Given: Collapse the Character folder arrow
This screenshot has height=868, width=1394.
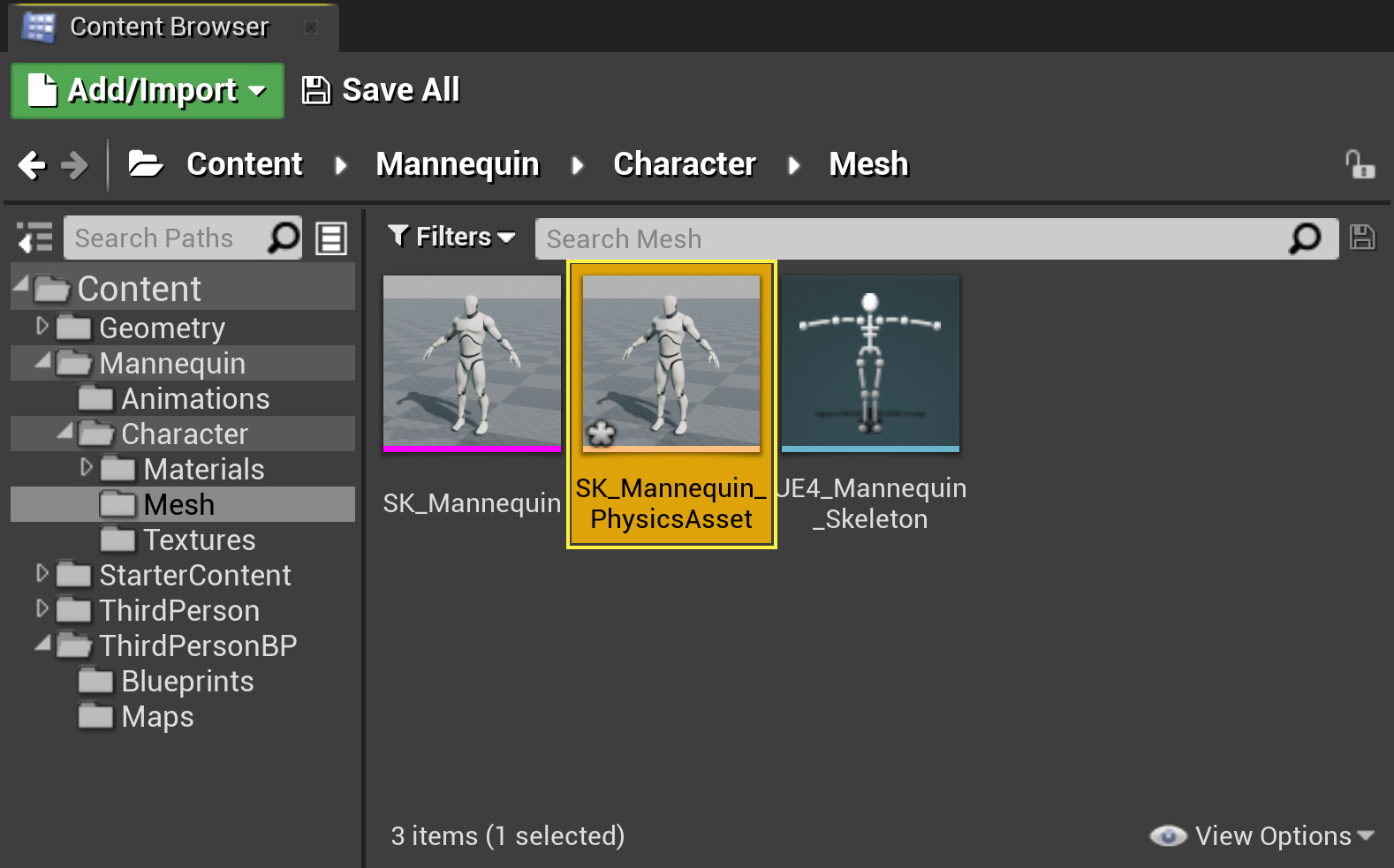Looking at the screenshot, I should tap(65, 430).
